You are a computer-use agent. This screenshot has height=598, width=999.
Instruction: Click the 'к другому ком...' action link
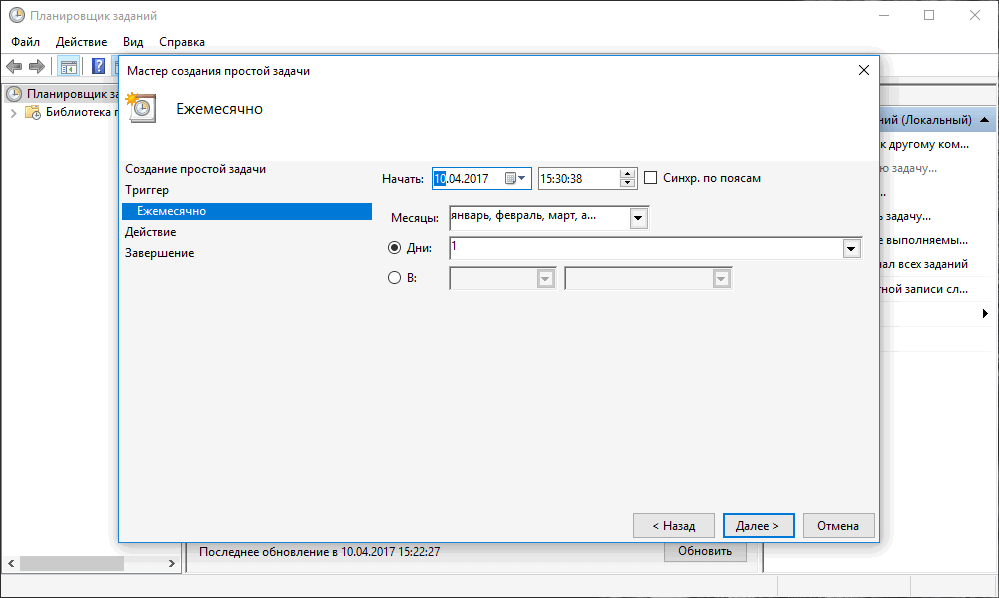924,145
